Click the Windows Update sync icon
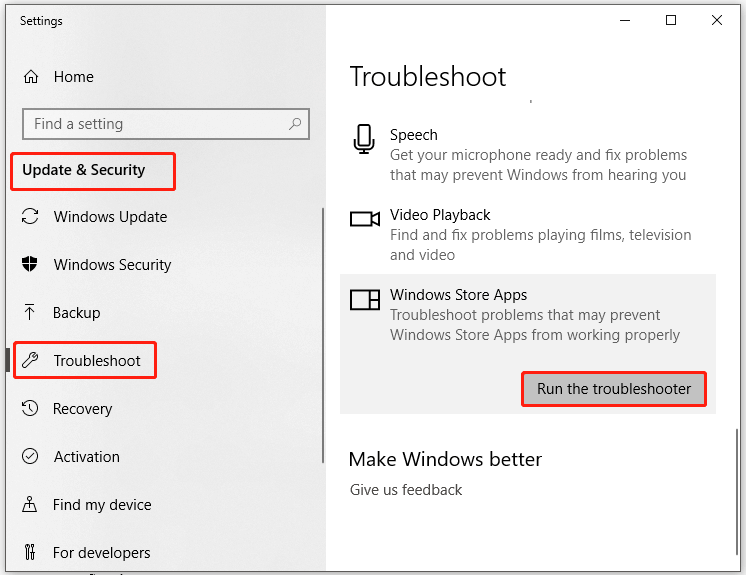 click(x=31, y=217)
